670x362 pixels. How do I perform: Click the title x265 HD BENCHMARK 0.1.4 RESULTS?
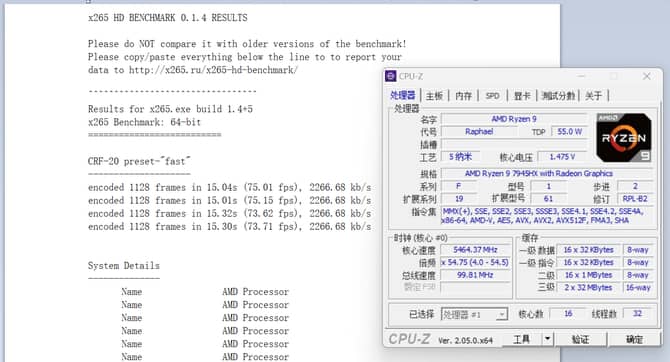(x=168, y=18)
